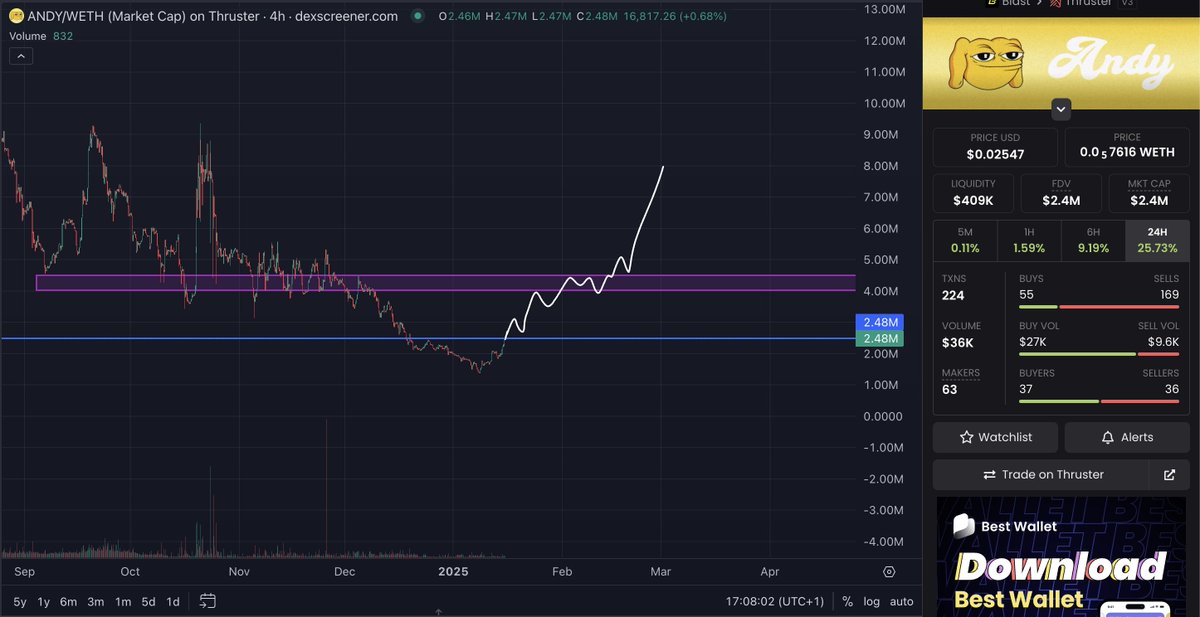1200x617 pixels.
Task: Click the WETH price value box
Action: (x=1126, y=147)
